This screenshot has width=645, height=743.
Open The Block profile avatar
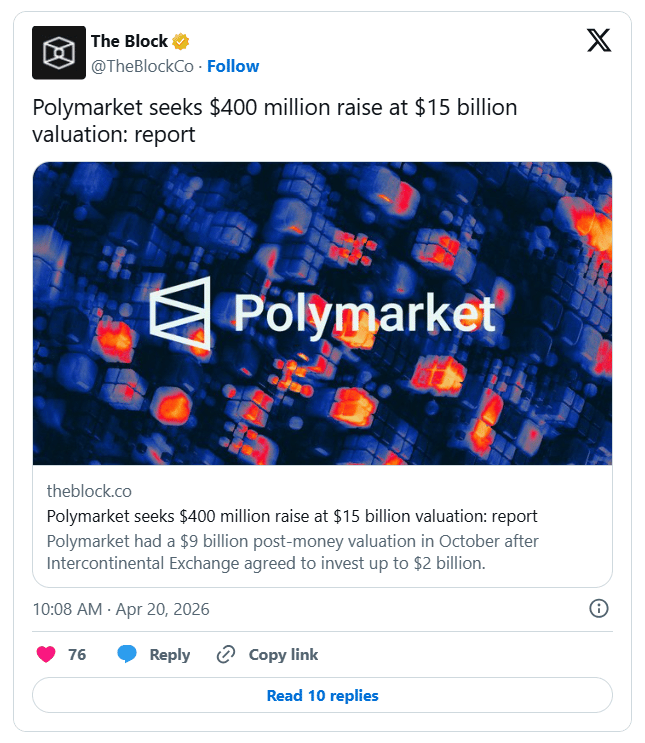point(59,53)
